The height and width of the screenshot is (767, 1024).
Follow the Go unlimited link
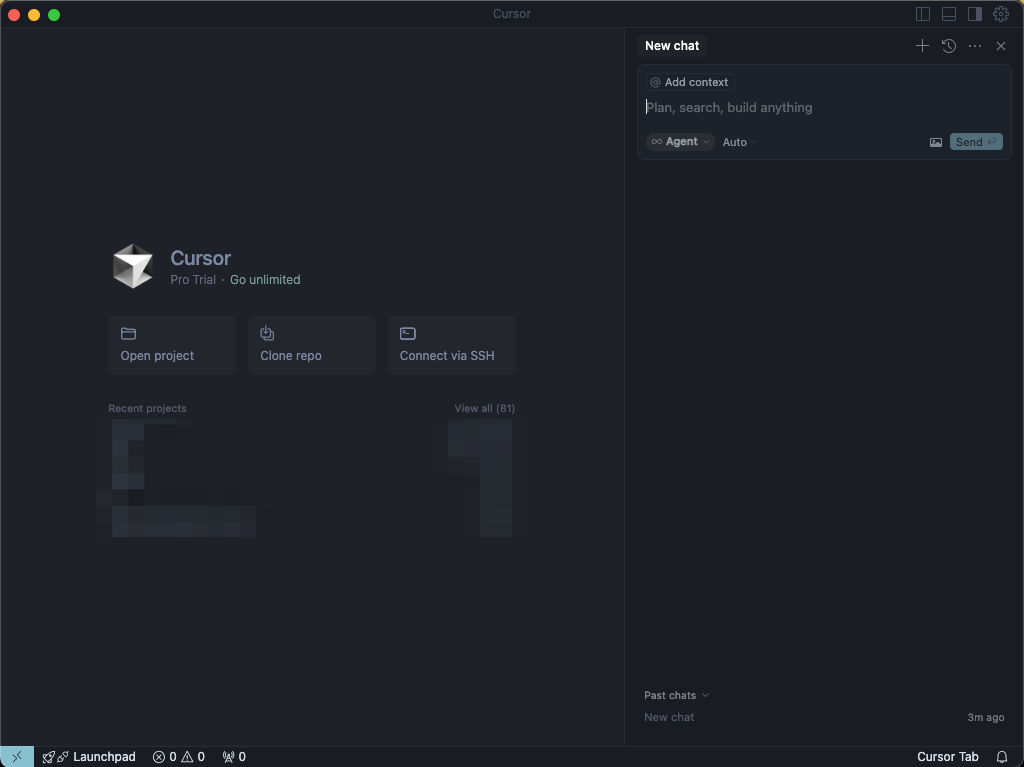click(265, 280)
